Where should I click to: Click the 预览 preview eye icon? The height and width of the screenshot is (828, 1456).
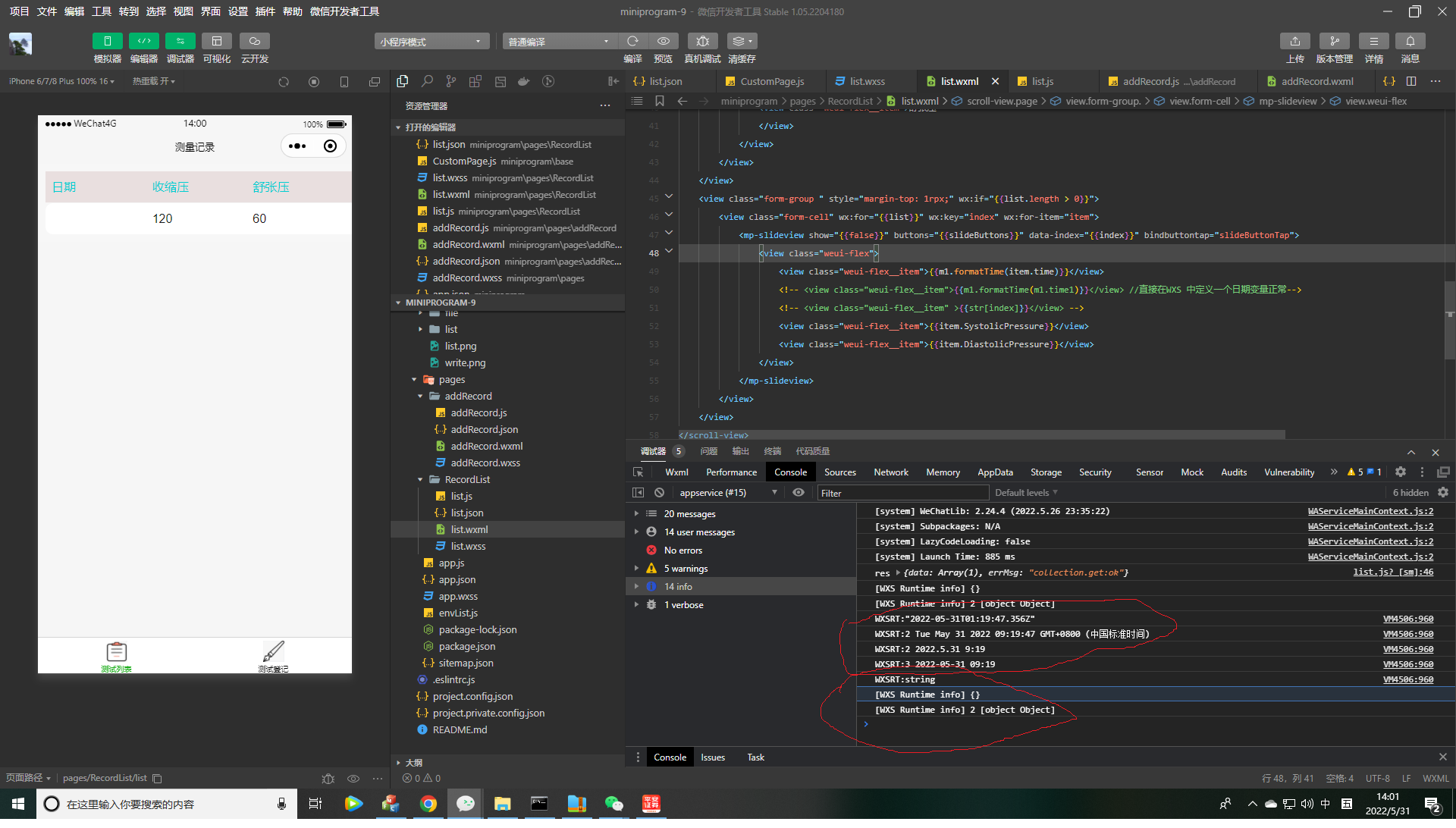click(663, 41)
